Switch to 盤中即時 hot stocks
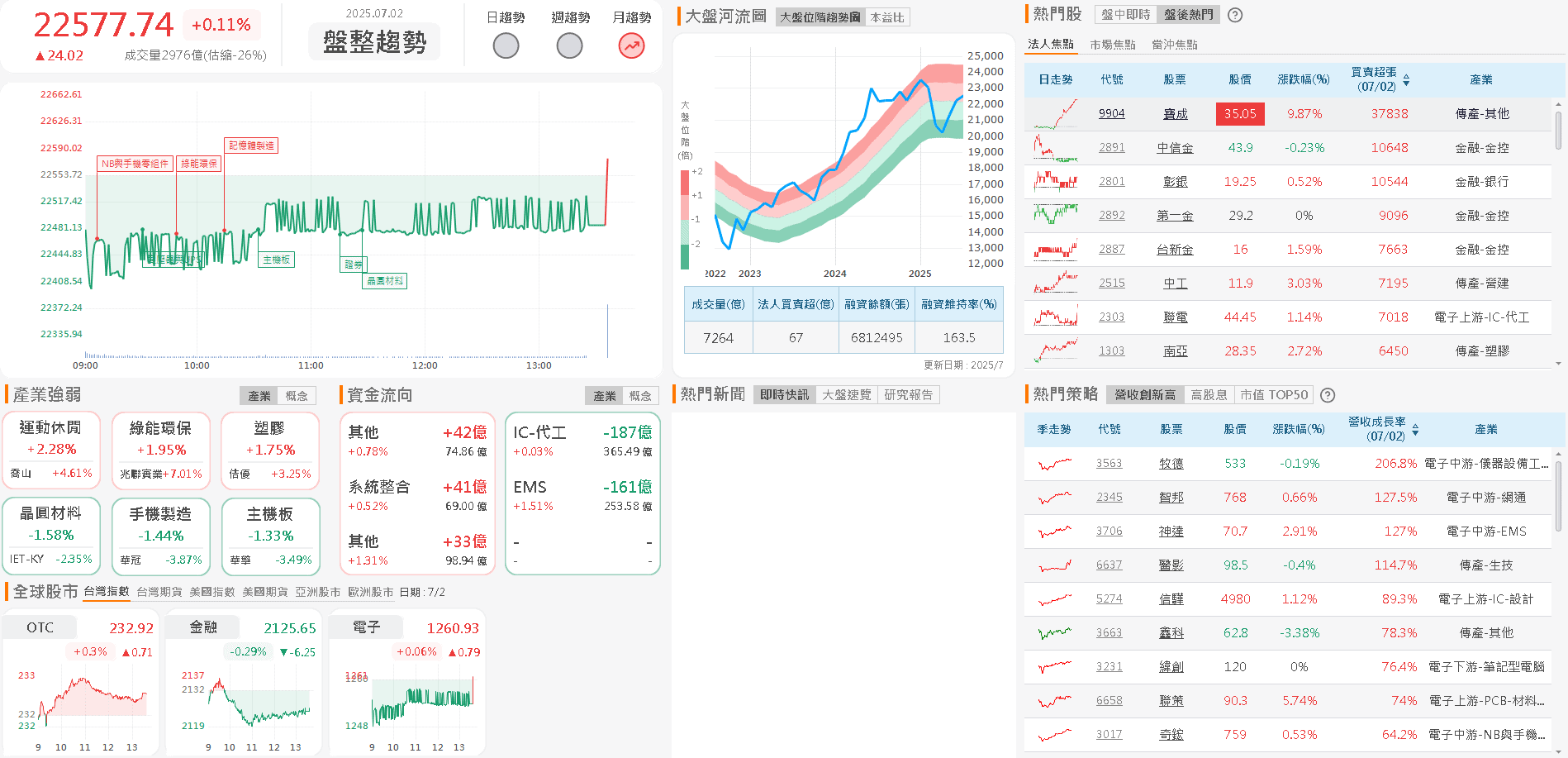Screen dimensions: 1568x758 coord(1125,15)
